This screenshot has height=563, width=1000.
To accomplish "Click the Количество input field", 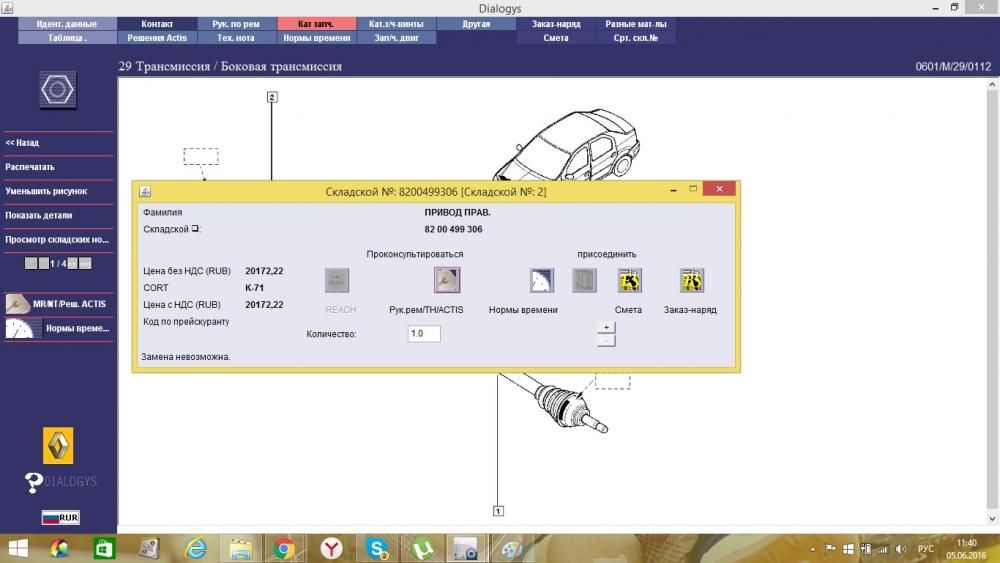I will 424,333.
